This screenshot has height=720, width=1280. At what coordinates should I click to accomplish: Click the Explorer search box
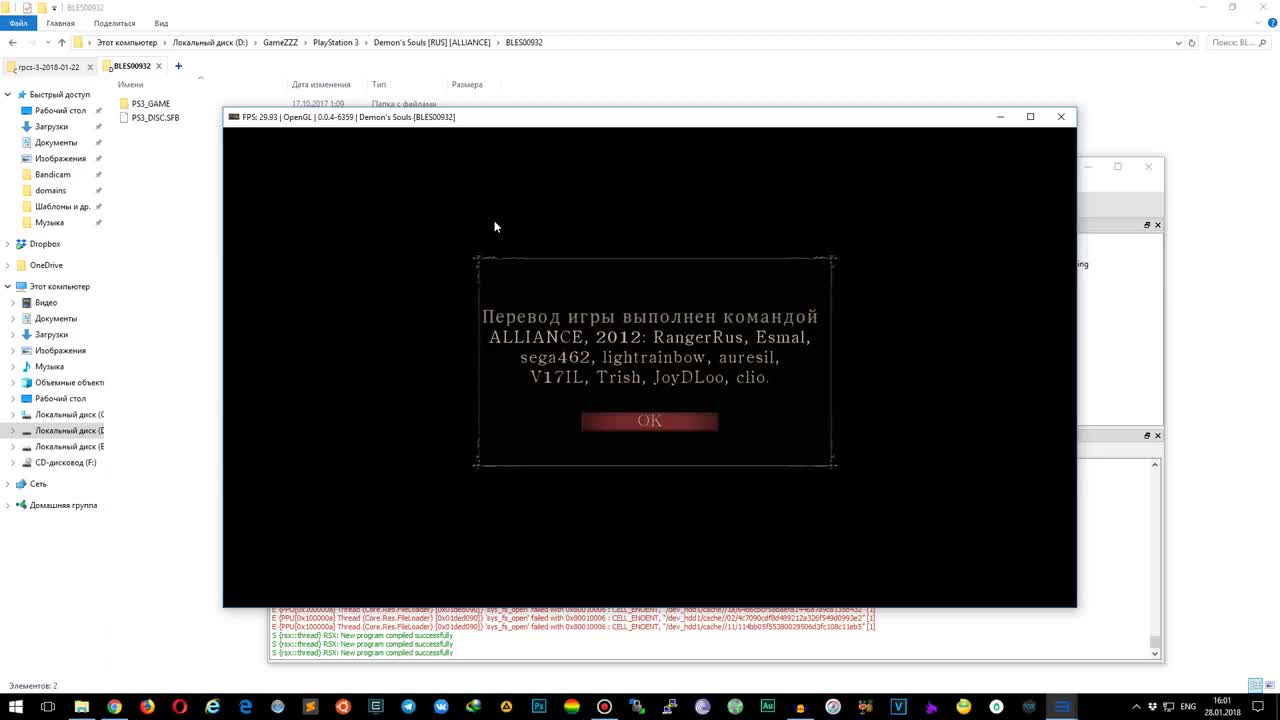(1240, 43)
